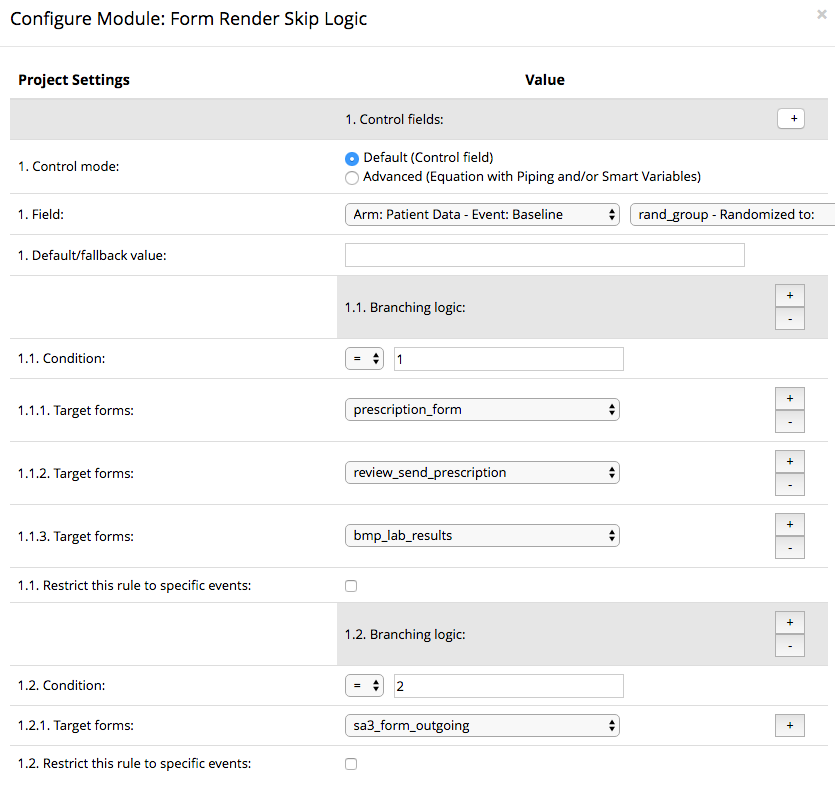
Task: Open the sa3_form_outgoing target dropdown
Action: point(482,726)
